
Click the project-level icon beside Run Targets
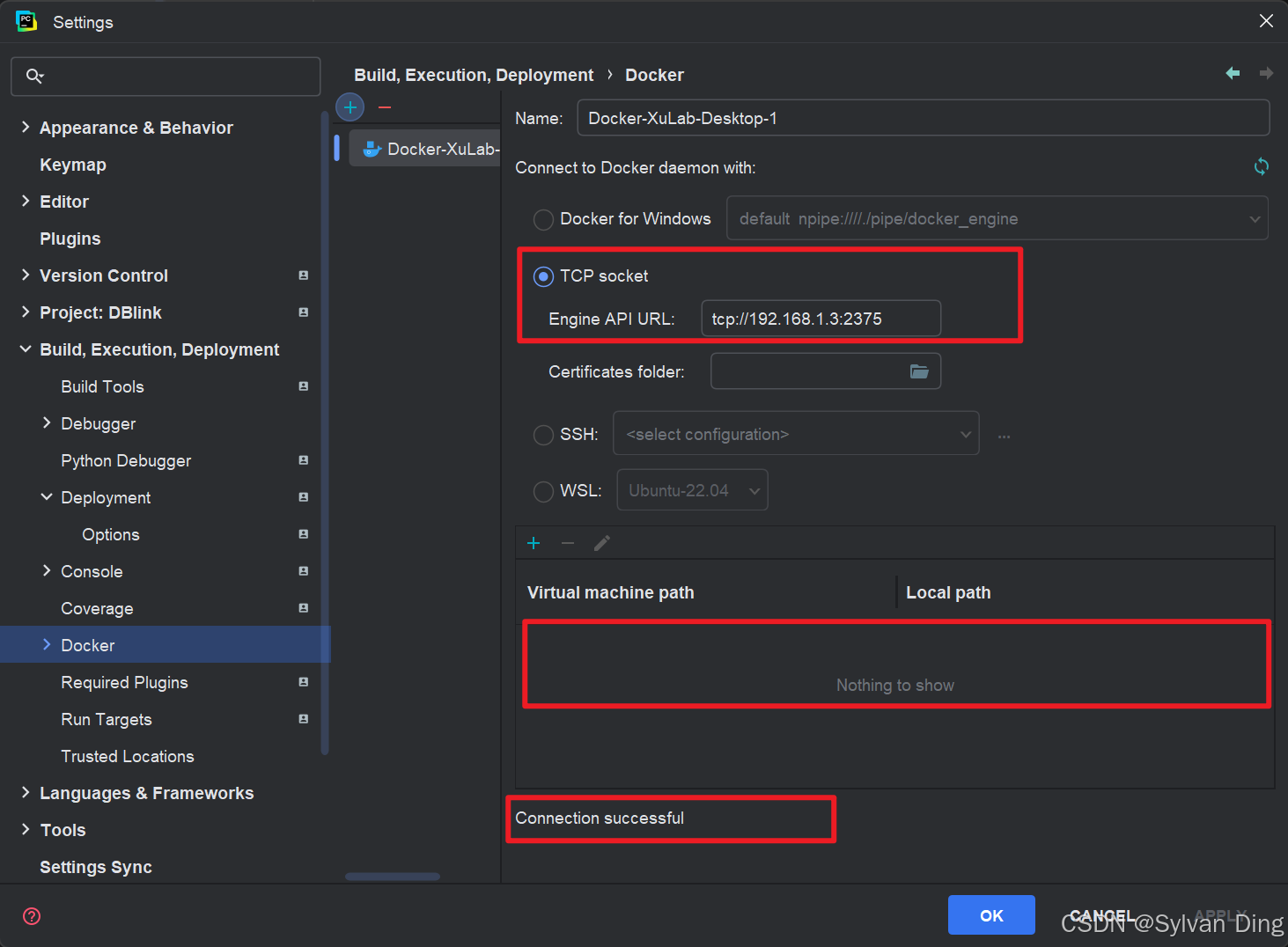click(303, 719)
